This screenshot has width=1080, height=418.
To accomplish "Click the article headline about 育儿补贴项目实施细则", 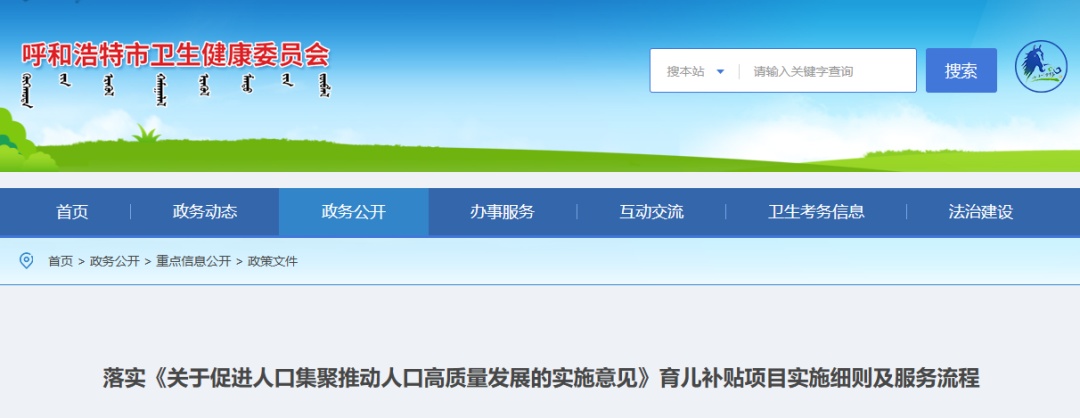I will (x=540, y=378).
